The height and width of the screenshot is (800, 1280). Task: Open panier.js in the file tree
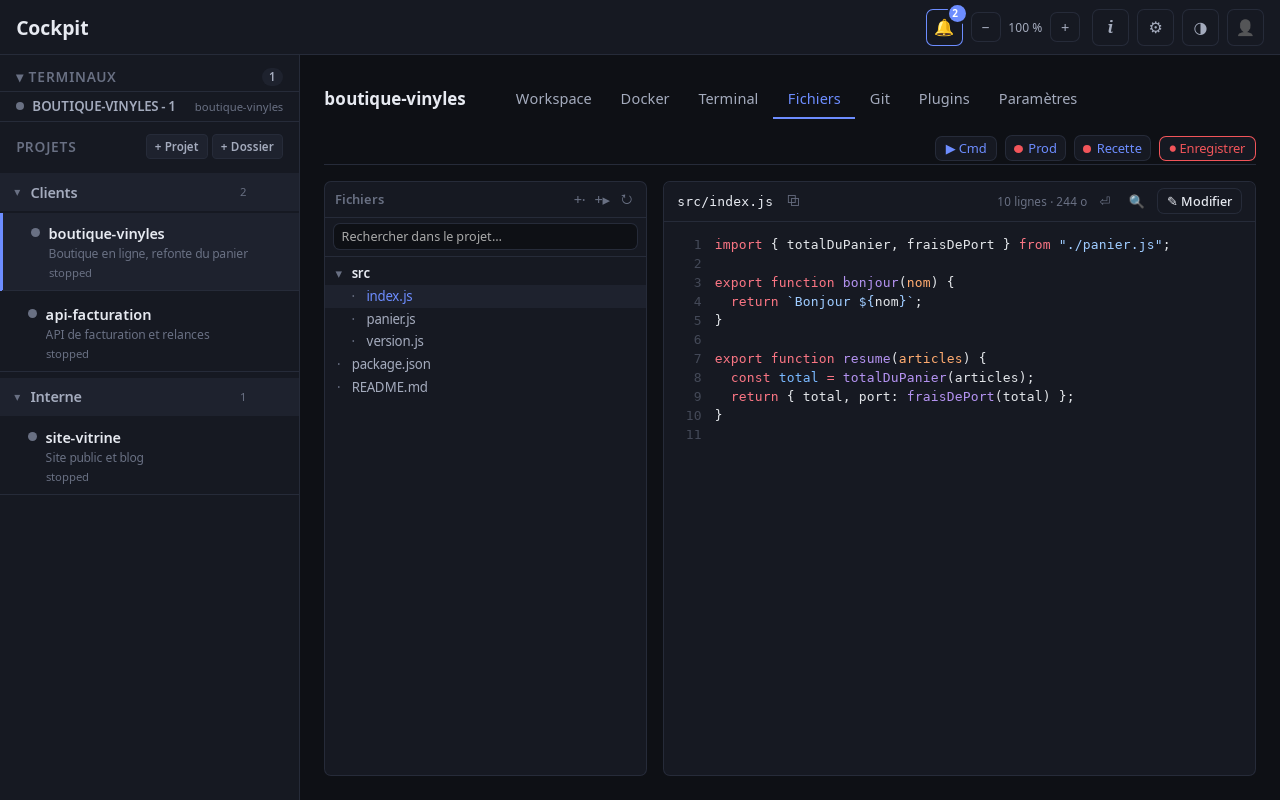pos(485,319)
